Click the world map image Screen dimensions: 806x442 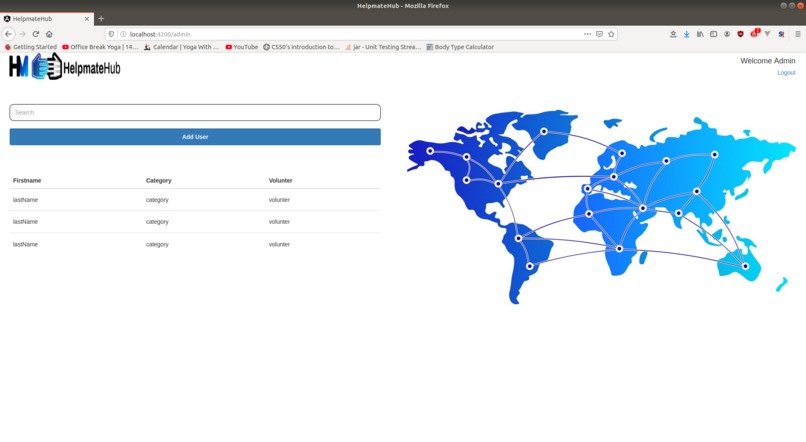(601, 207)
